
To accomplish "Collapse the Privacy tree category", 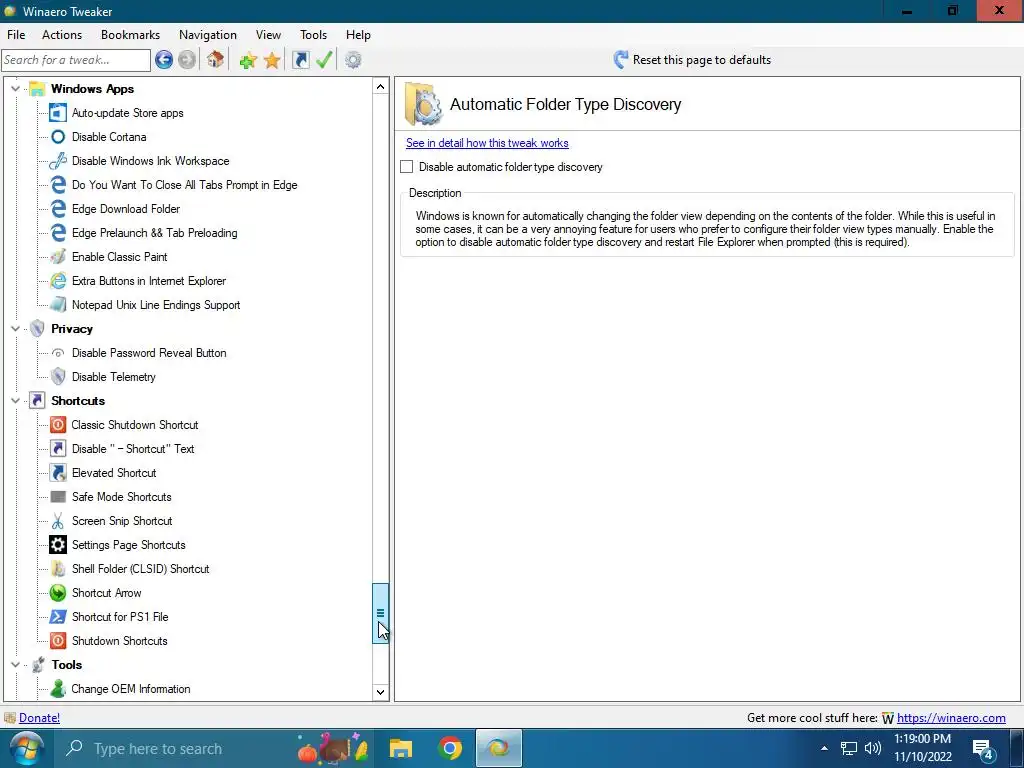I will (x=16, y=329).
